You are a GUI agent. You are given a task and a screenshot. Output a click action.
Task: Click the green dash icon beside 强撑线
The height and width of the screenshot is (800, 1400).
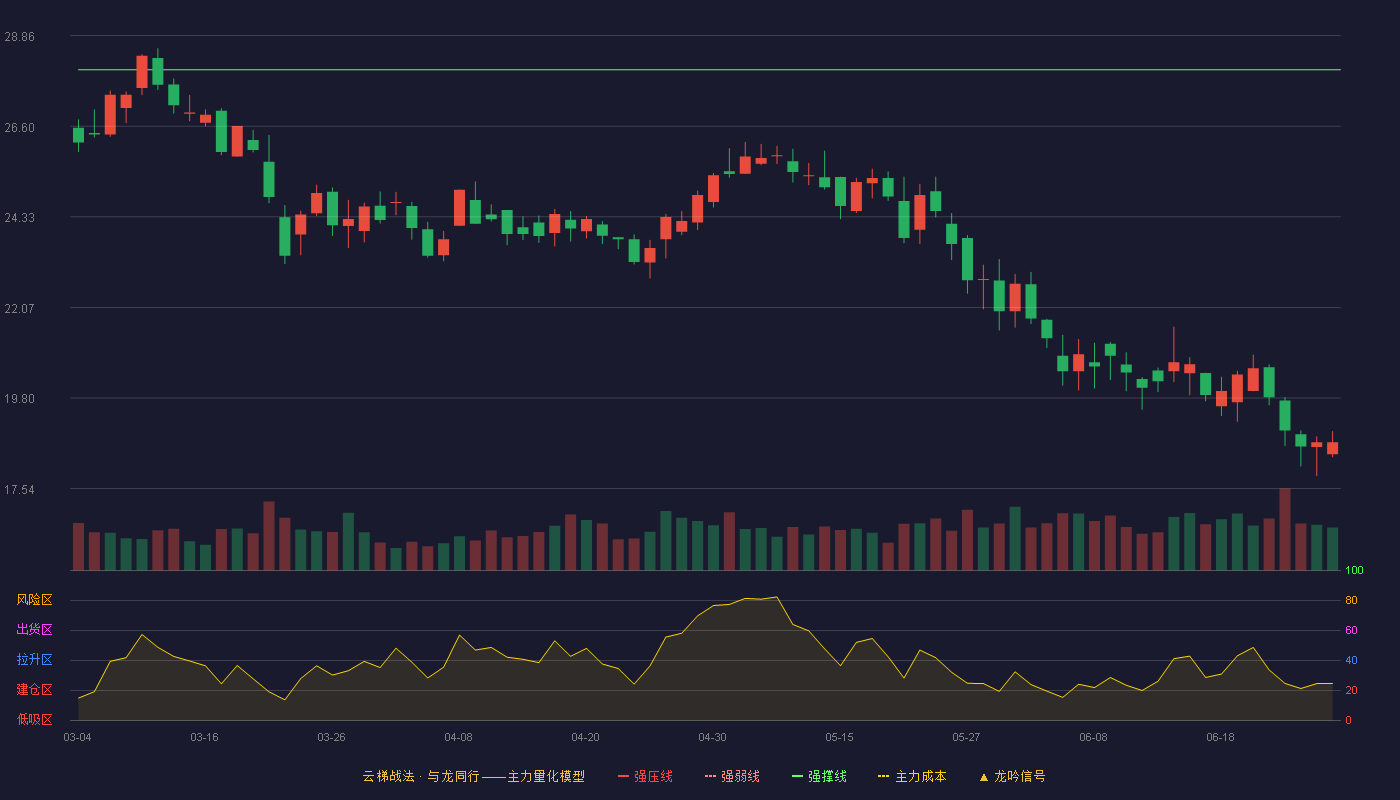tap(797, 776)
